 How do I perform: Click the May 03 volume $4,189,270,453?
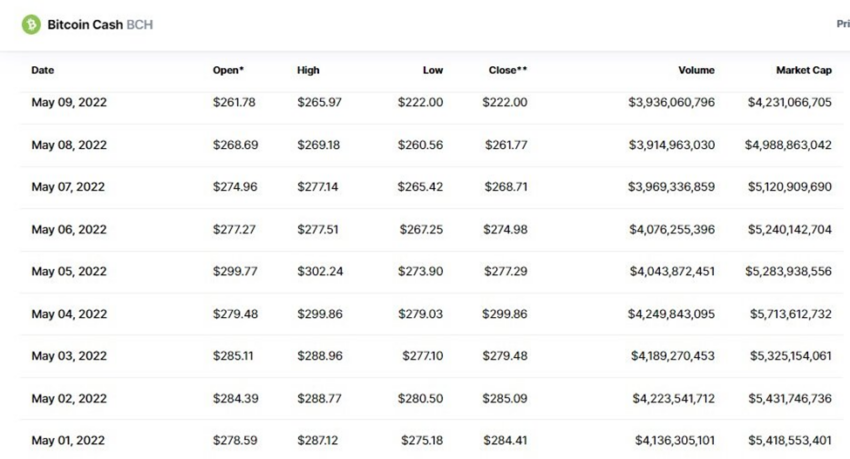tap(673, 356)
